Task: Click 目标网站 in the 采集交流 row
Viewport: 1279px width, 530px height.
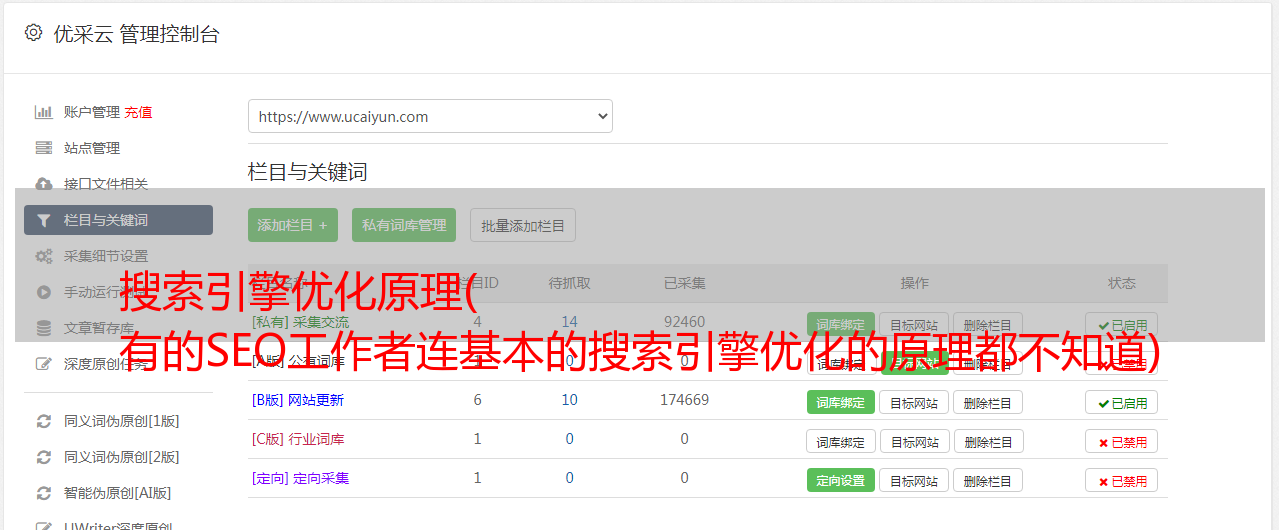Action: coord(914,324)
